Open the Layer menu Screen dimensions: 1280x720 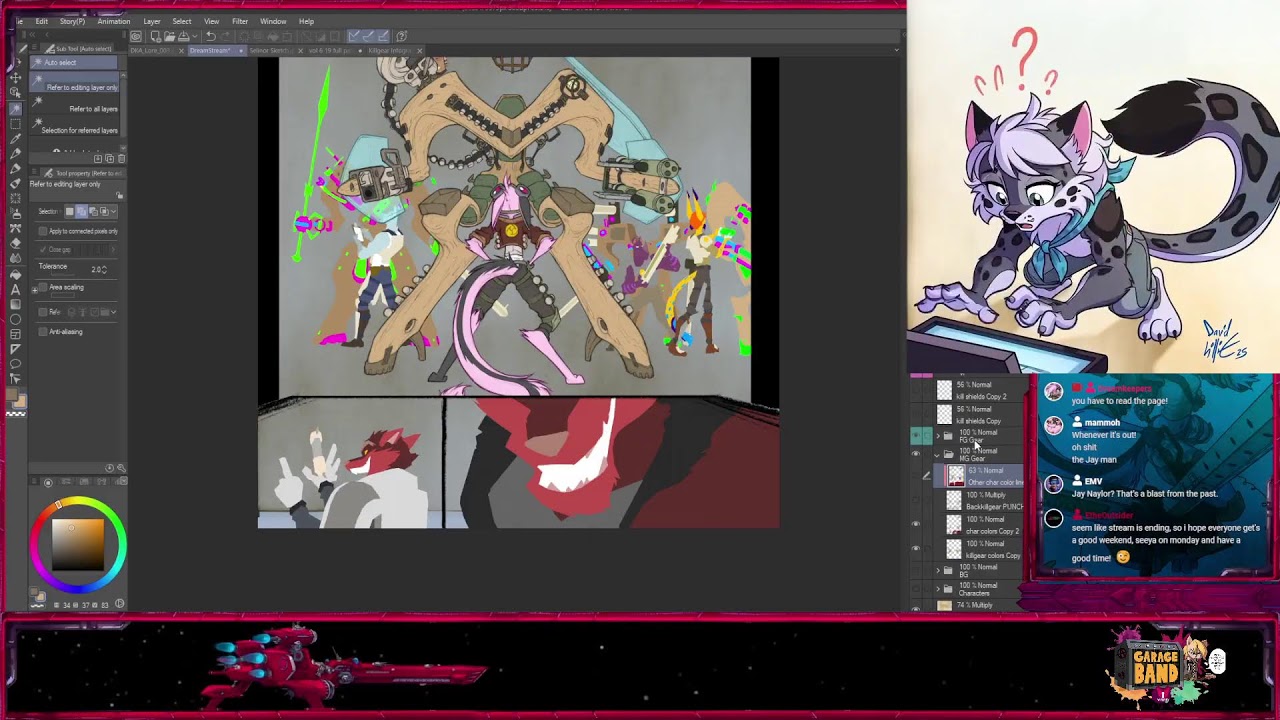point(152,21)
